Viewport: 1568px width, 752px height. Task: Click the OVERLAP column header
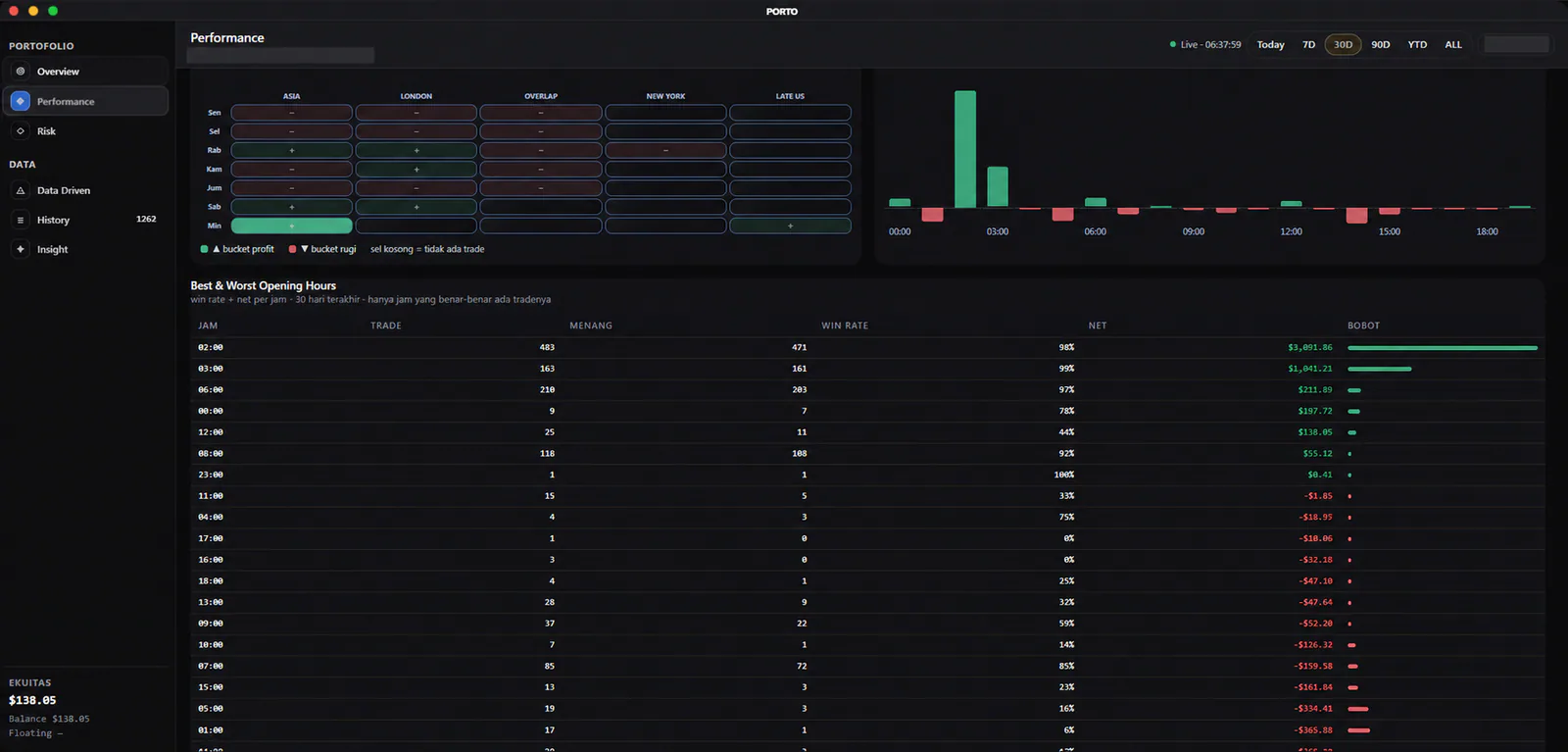click(x=541, y=96)
